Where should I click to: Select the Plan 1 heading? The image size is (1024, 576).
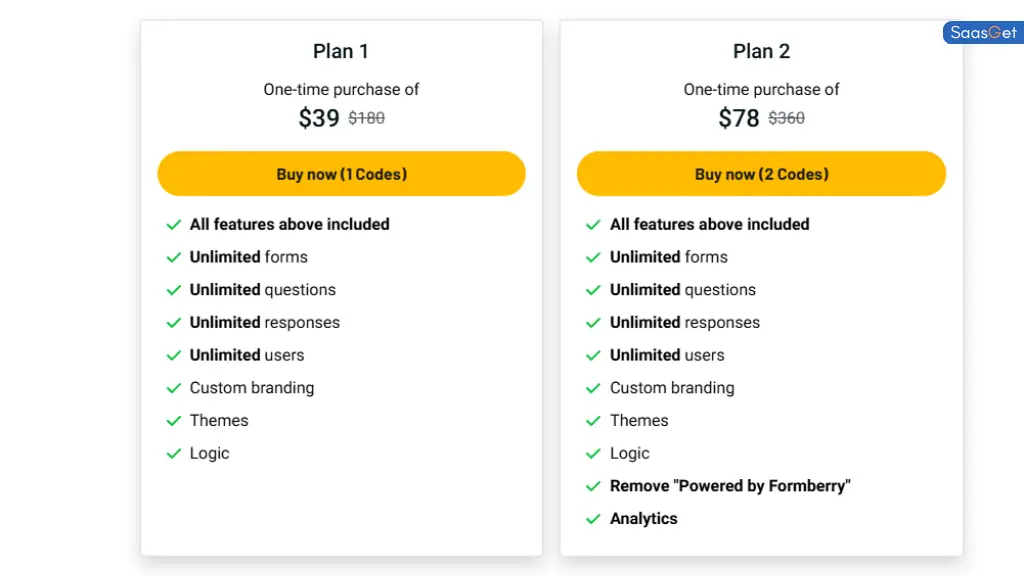click(x=341, y=51)
